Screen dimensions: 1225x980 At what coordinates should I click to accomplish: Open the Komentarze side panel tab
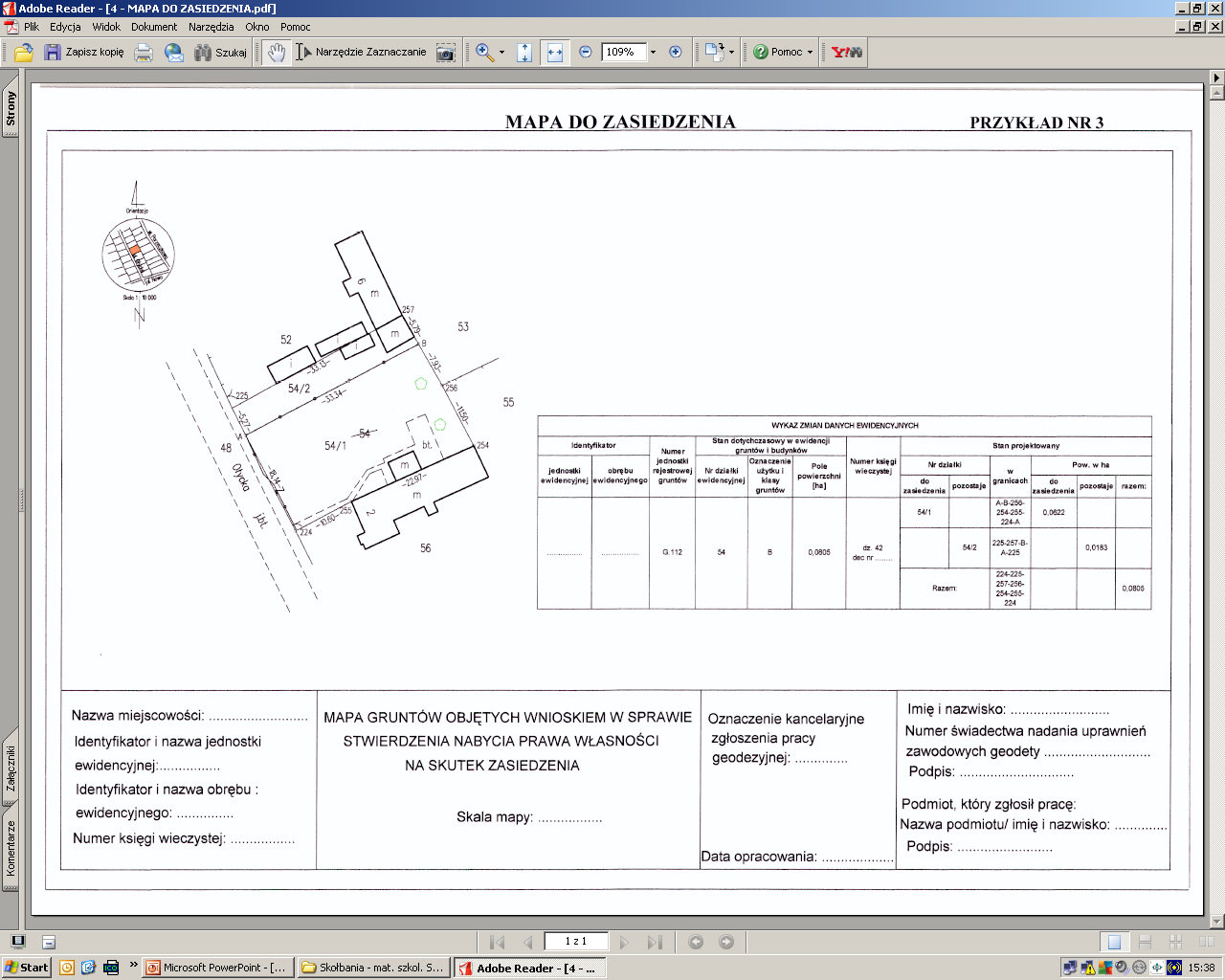[x=11, y=848]
